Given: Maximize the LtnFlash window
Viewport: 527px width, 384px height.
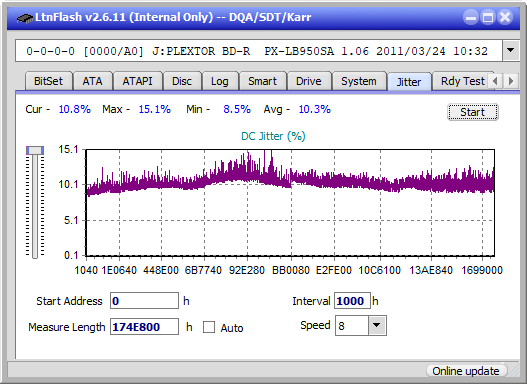Looking at the screenshot, I should point(488,17).
